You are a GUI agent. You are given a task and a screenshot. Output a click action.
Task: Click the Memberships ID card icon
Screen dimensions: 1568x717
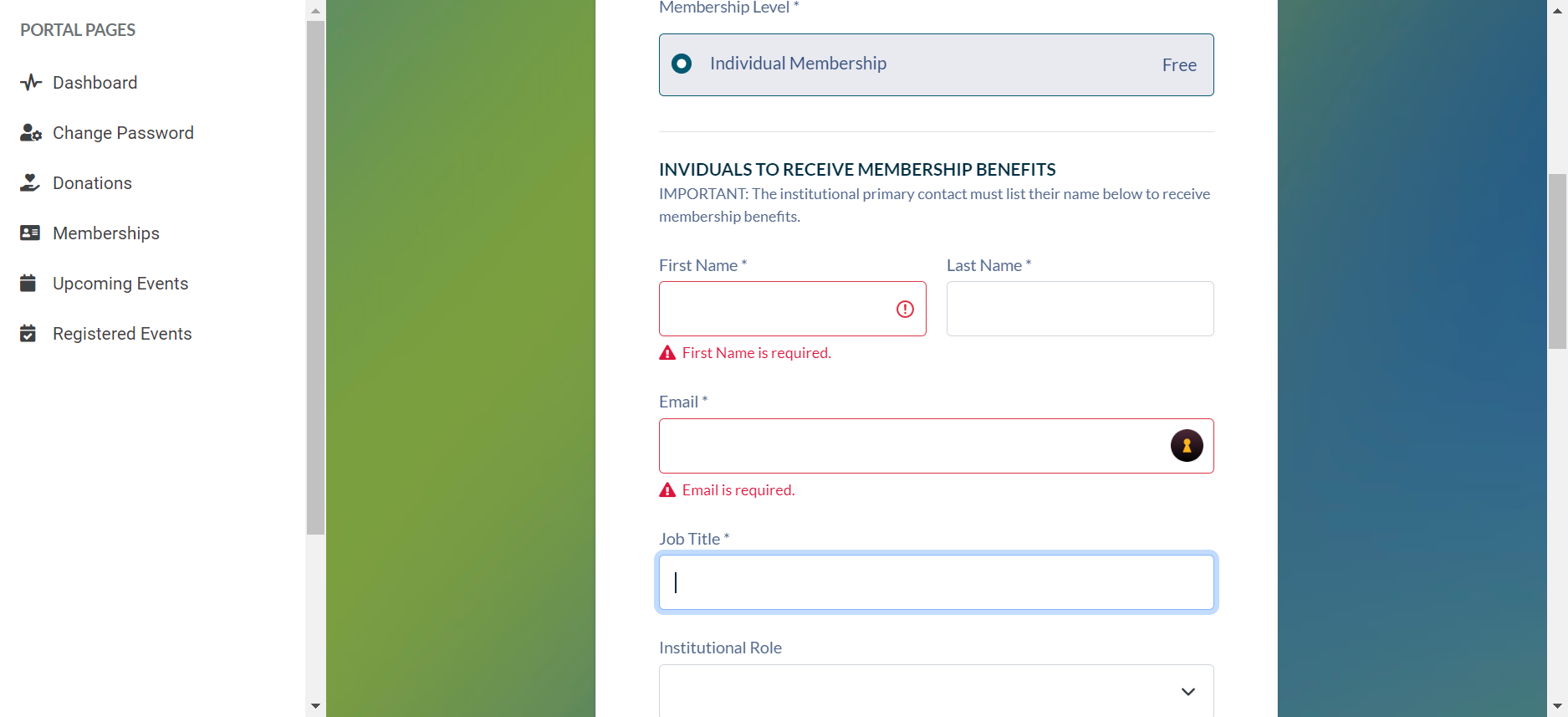30,233
